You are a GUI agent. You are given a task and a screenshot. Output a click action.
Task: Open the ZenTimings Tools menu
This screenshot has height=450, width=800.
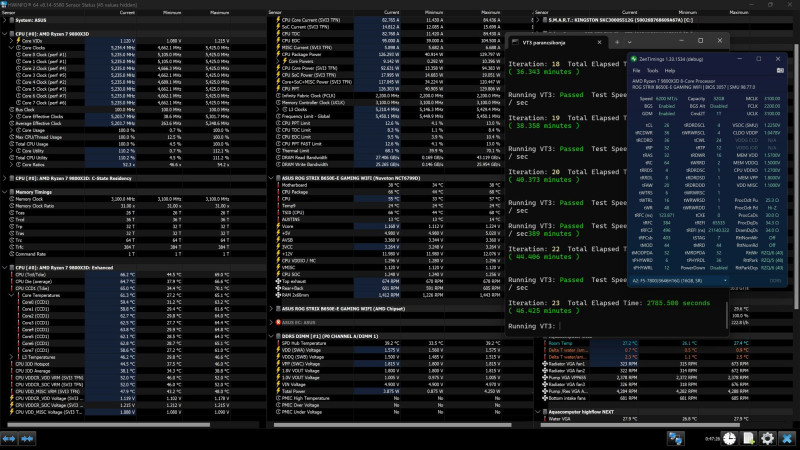tap(653, 71)
